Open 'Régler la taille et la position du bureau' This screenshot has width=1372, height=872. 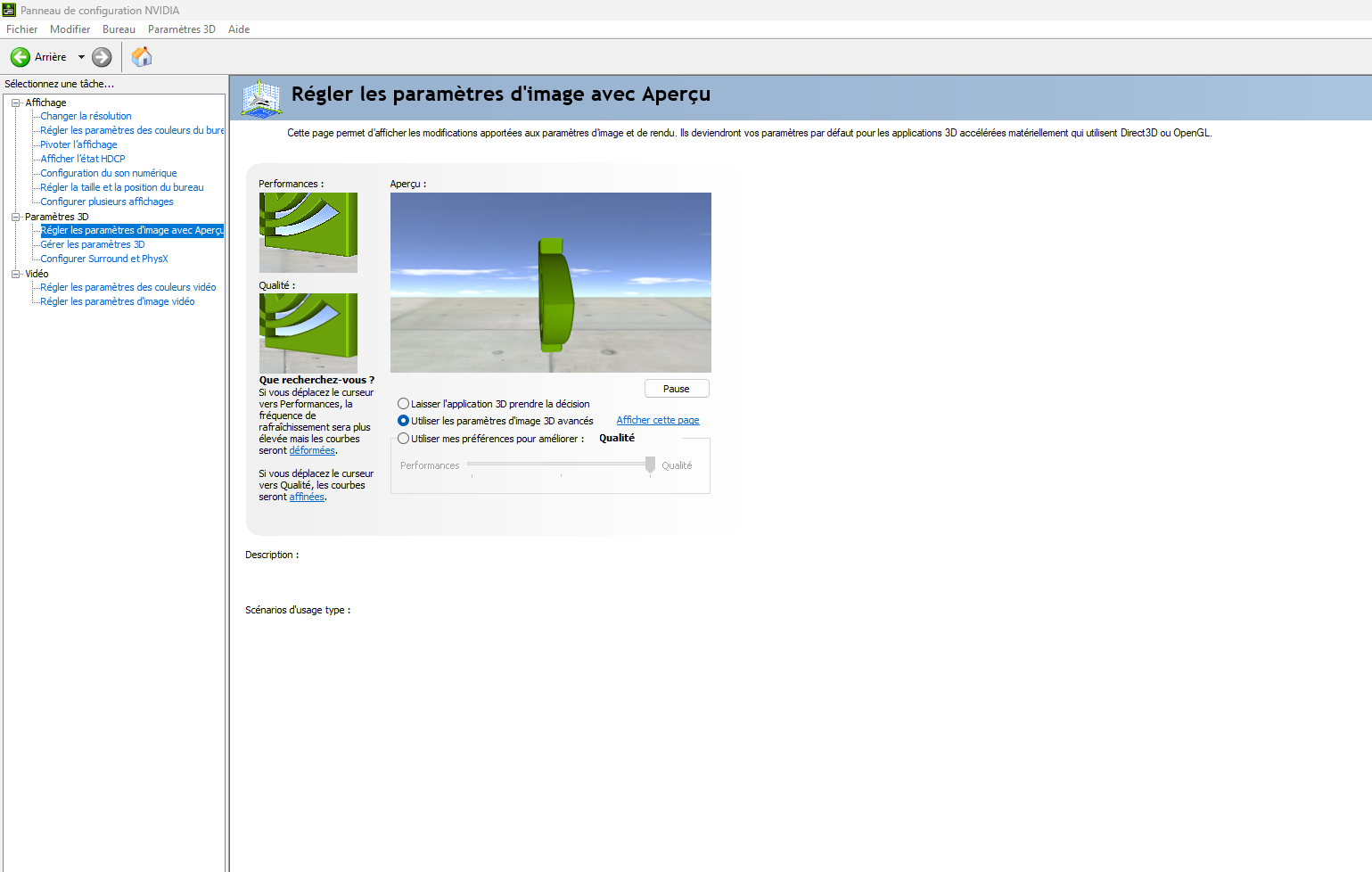pos(122,187)
